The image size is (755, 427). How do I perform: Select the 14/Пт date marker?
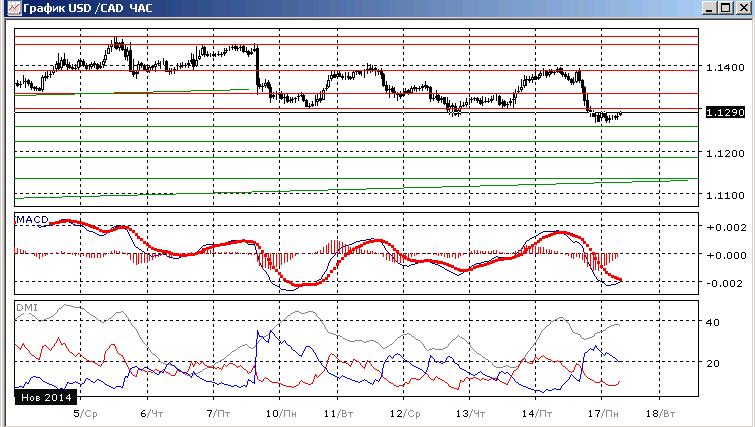[x=537, y=414]
